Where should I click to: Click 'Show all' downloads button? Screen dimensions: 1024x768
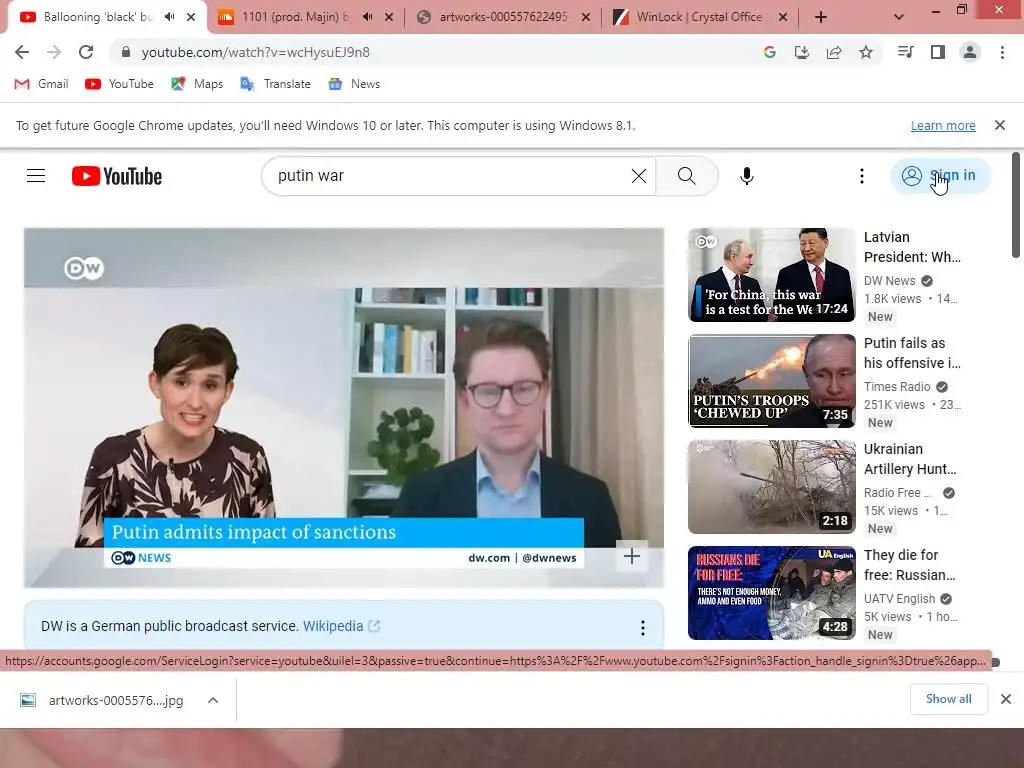[949, 699]
